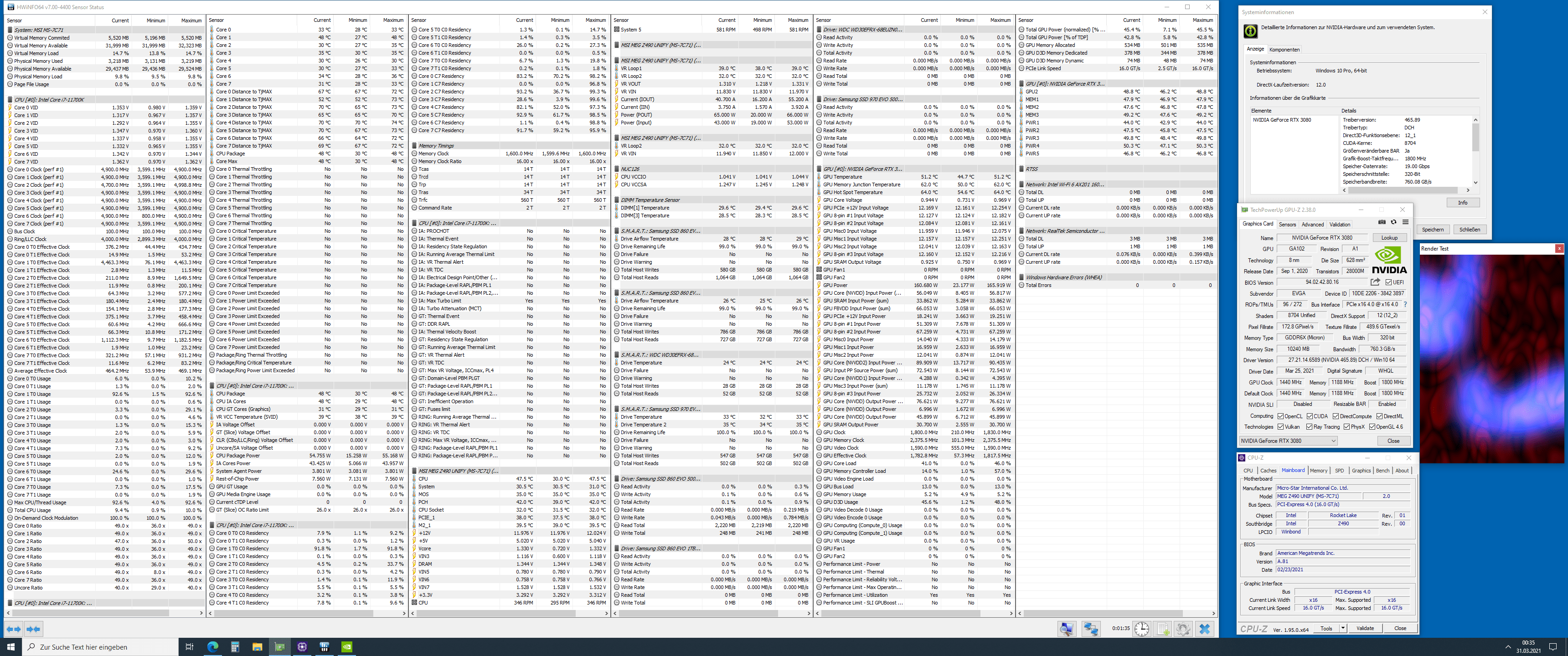This screenshot has height=656, width=1568.
Task: Click the GPU-Z Lookup button
Action: point(1389,238)
